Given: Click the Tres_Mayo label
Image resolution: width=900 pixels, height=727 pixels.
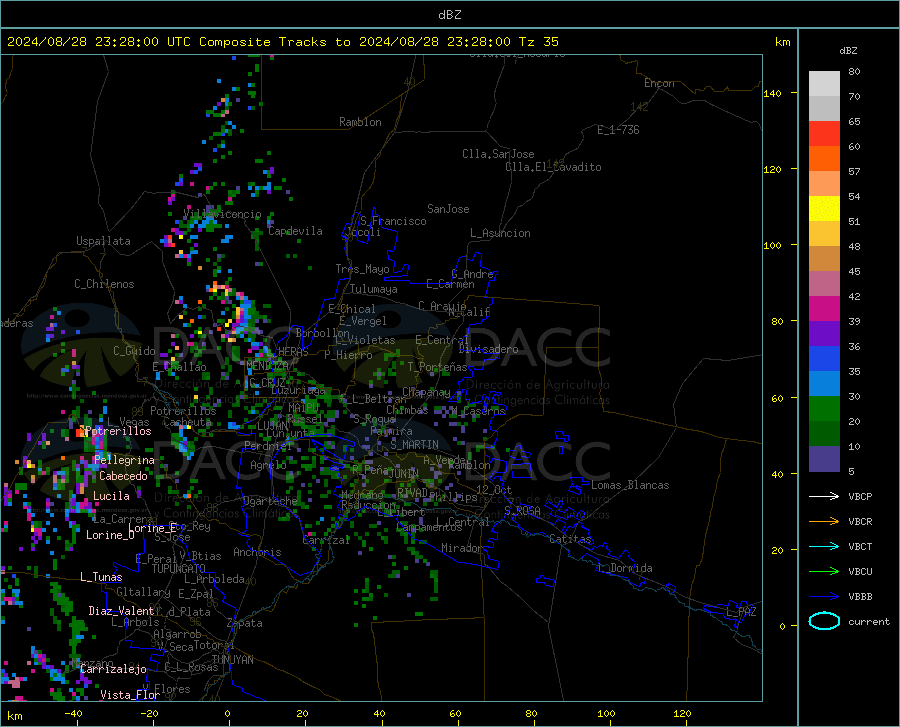Looking at the screenshot, I should (362, 269).
